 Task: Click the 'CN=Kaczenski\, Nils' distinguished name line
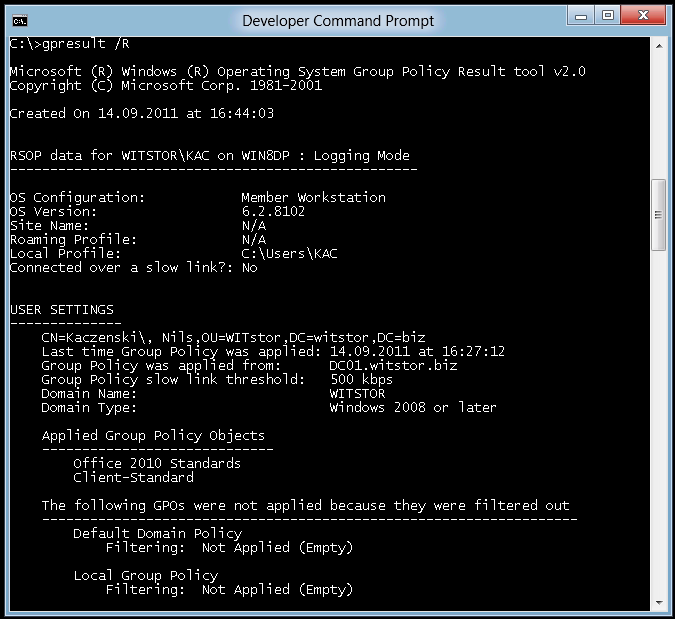point(233,337)
